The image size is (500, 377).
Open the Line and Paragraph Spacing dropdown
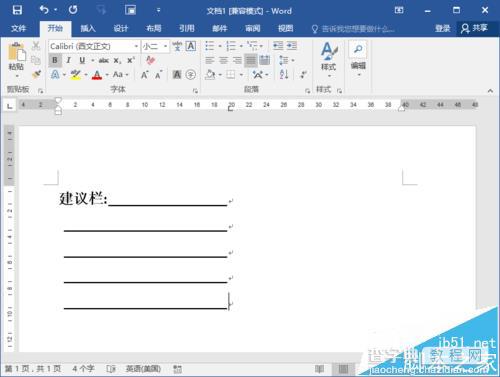point(286,60)
